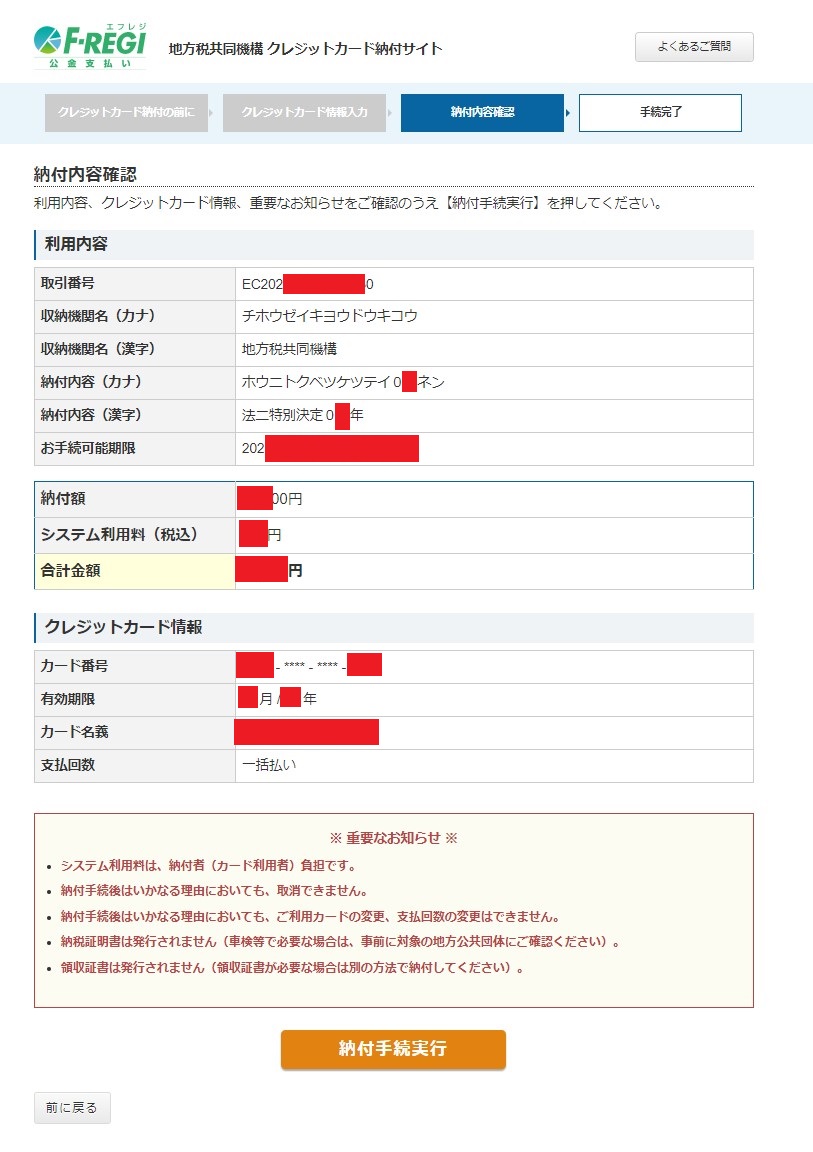Click the site title 地方税共同機構 クレジットカード納付サイト
813x1152 pixels.
[x=306, y=49]
